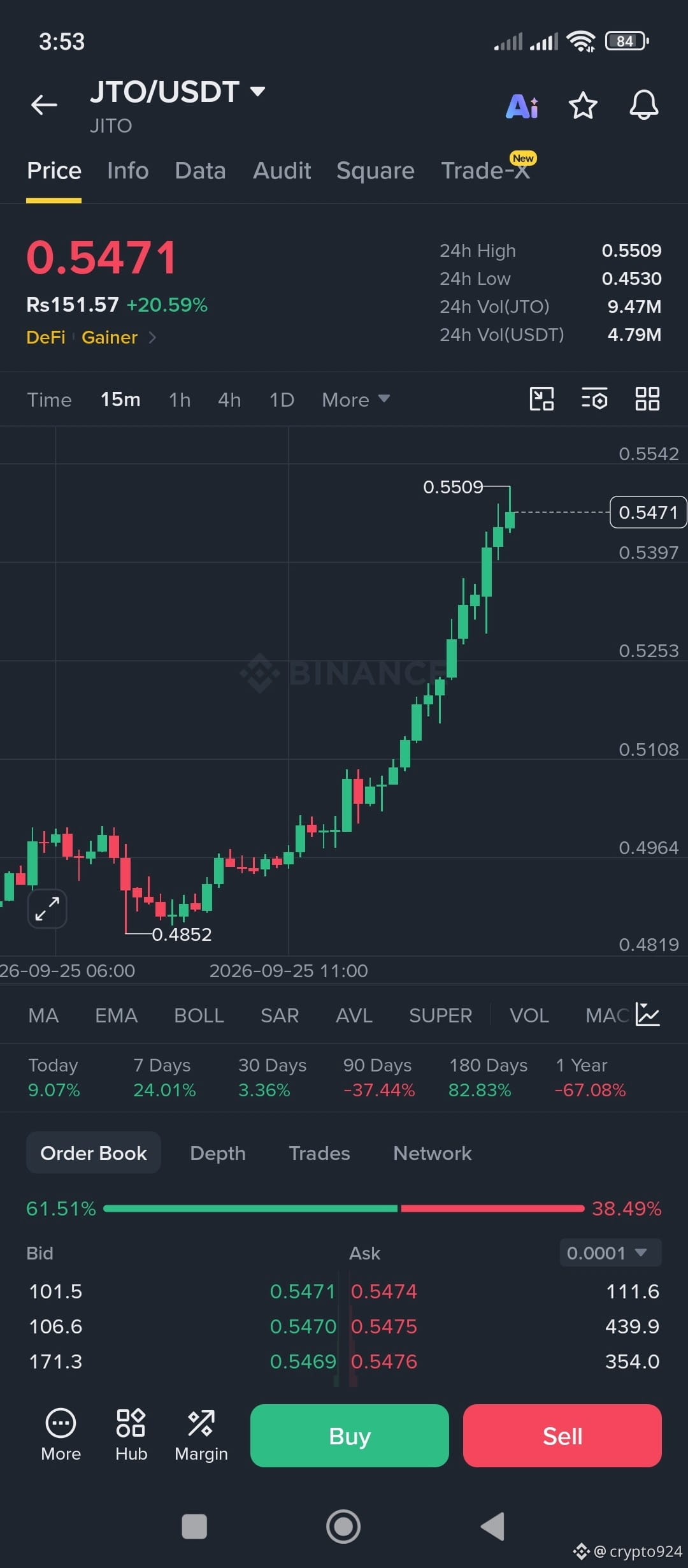The image size is (688, 1568).
Task: Go back using the left arrow icon
Action: 44,105
